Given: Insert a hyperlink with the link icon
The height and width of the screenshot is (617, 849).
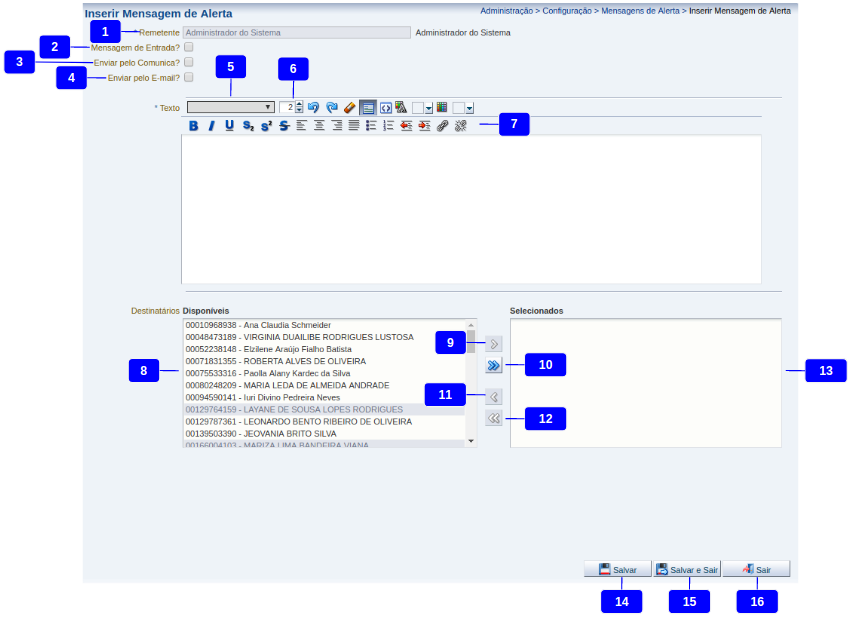Looking at the screenshot, I should [443, 126].
